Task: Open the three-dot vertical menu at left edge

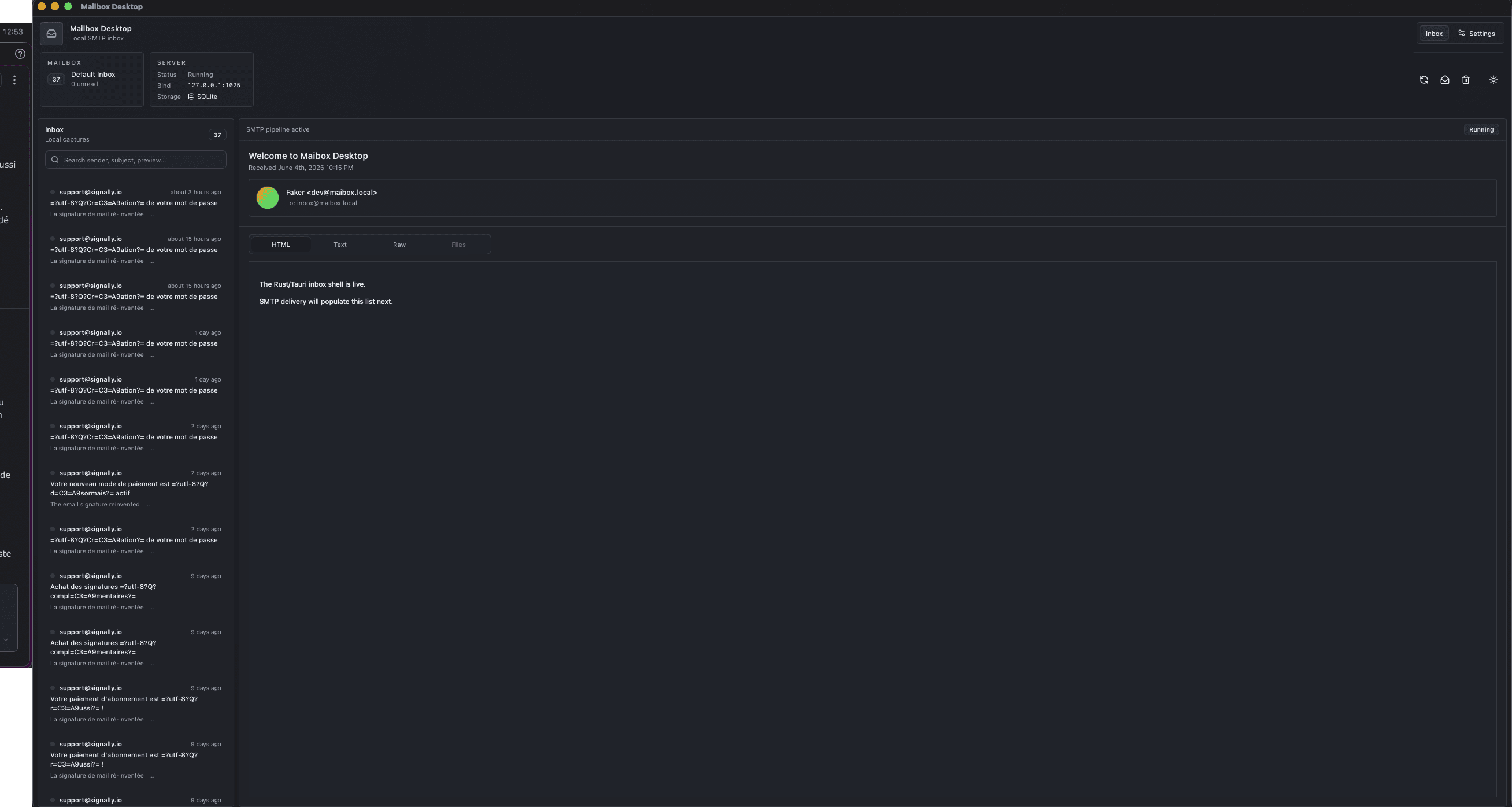Action: [14, 80]
